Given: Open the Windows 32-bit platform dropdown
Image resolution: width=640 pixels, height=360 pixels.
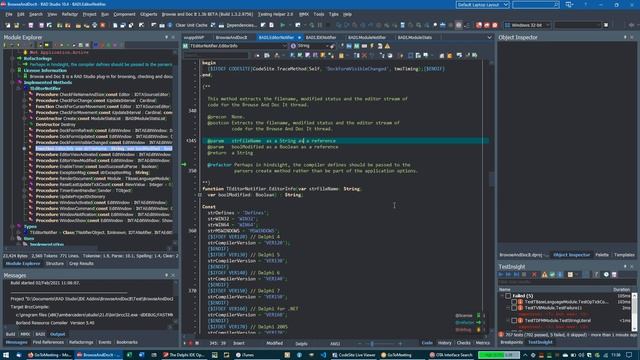Looking at the screenshot, I should coord(527,25).
